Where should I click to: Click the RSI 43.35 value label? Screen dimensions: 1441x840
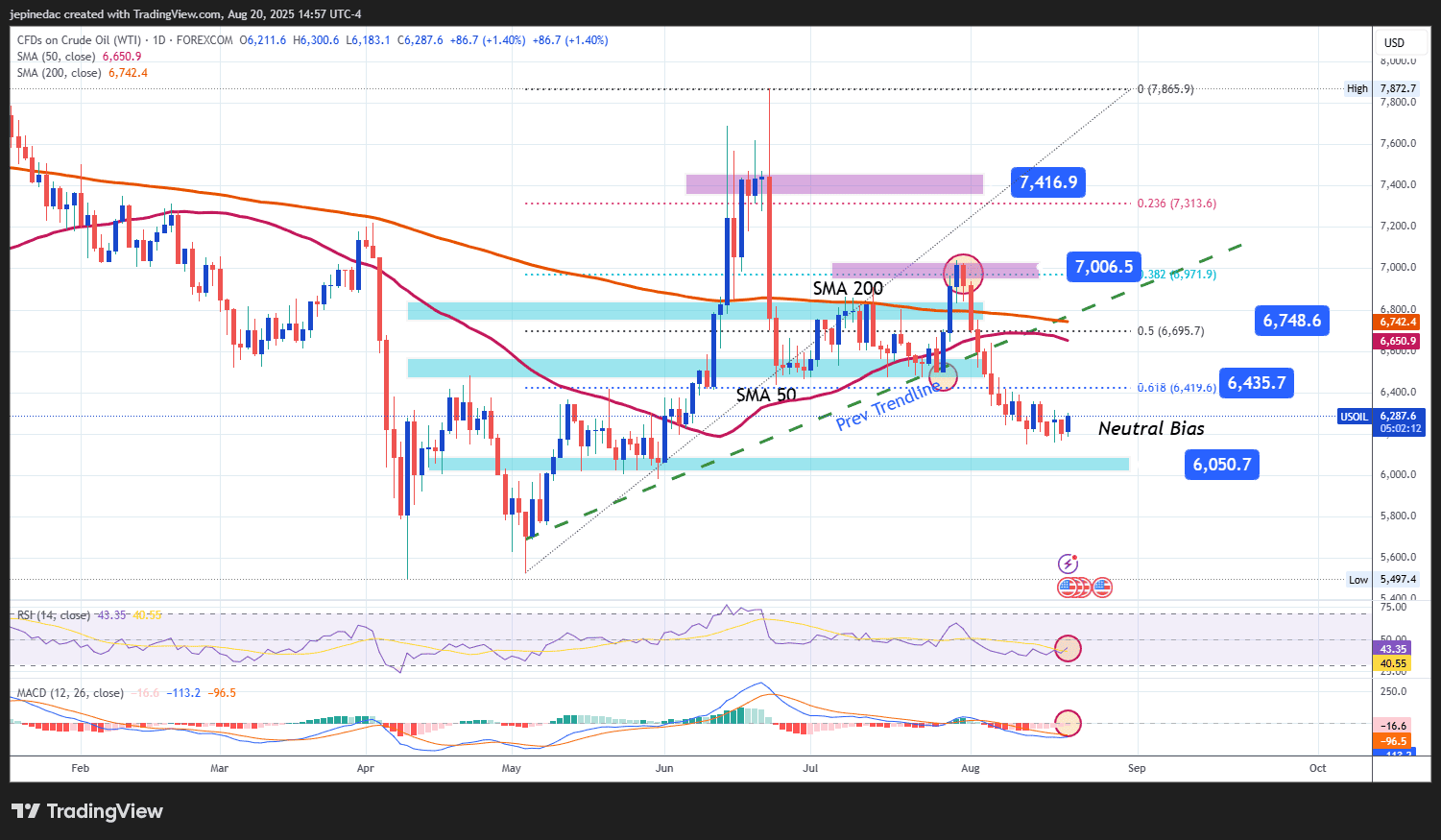point(1391,649)
